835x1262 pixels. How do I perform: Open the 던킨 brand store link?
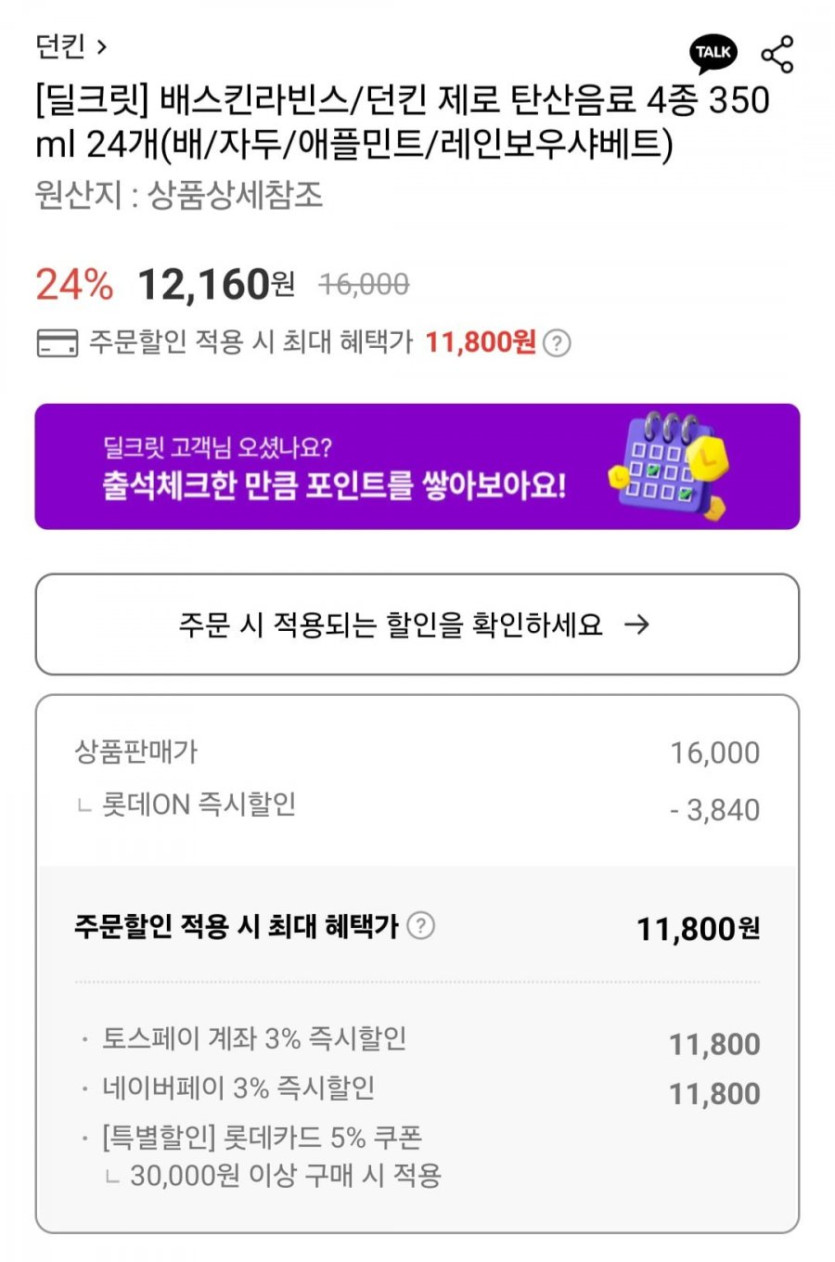pos(60,46)
